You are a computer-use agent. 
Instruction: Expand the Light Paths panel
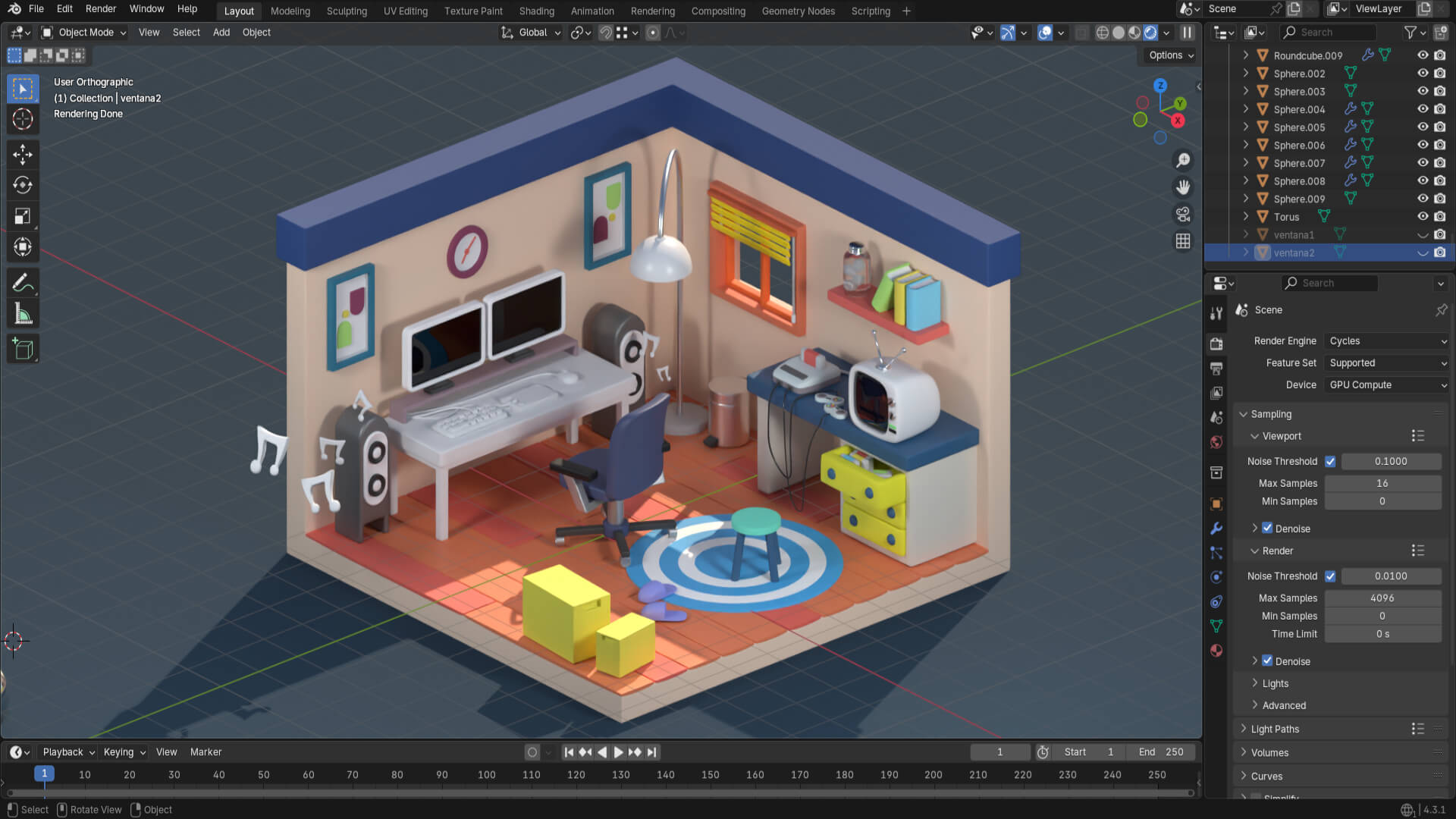pyautogui.click(x=1275, y=729)
